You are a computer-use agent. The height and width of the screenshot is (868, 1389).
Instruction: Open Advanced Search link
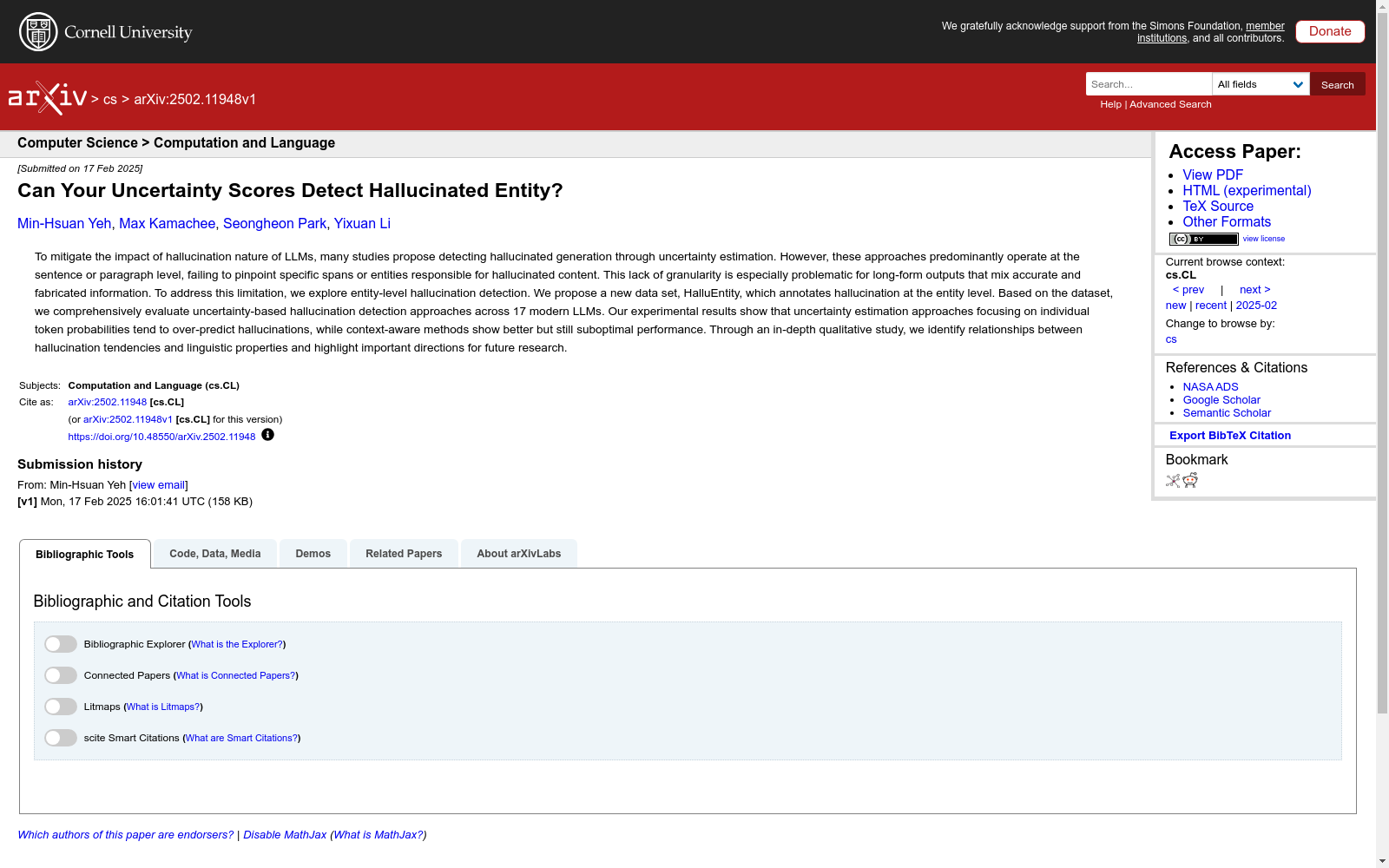pyautogui.click(x=1170, y=104)
